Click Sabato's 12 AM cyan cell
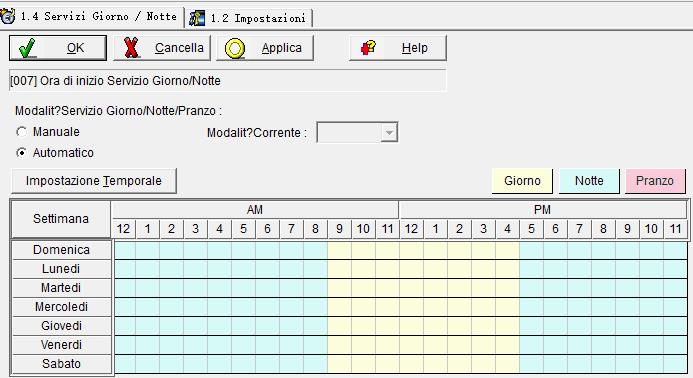The height and width of the screenshot is (378, 693). click(x=125, y=364)
